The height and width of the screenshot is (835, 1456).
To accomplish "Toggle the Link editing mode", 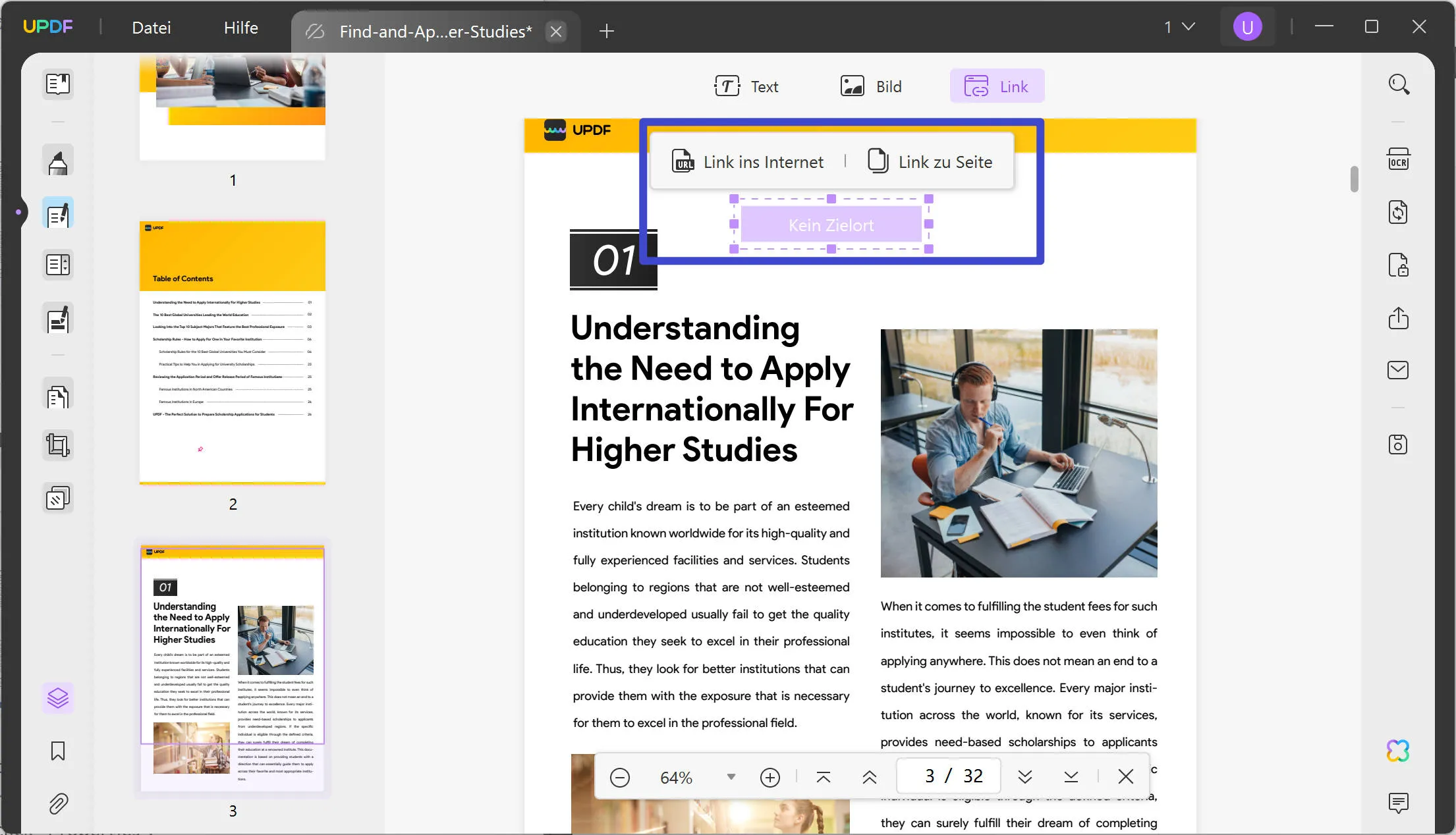I will click(x=997, y=86).
